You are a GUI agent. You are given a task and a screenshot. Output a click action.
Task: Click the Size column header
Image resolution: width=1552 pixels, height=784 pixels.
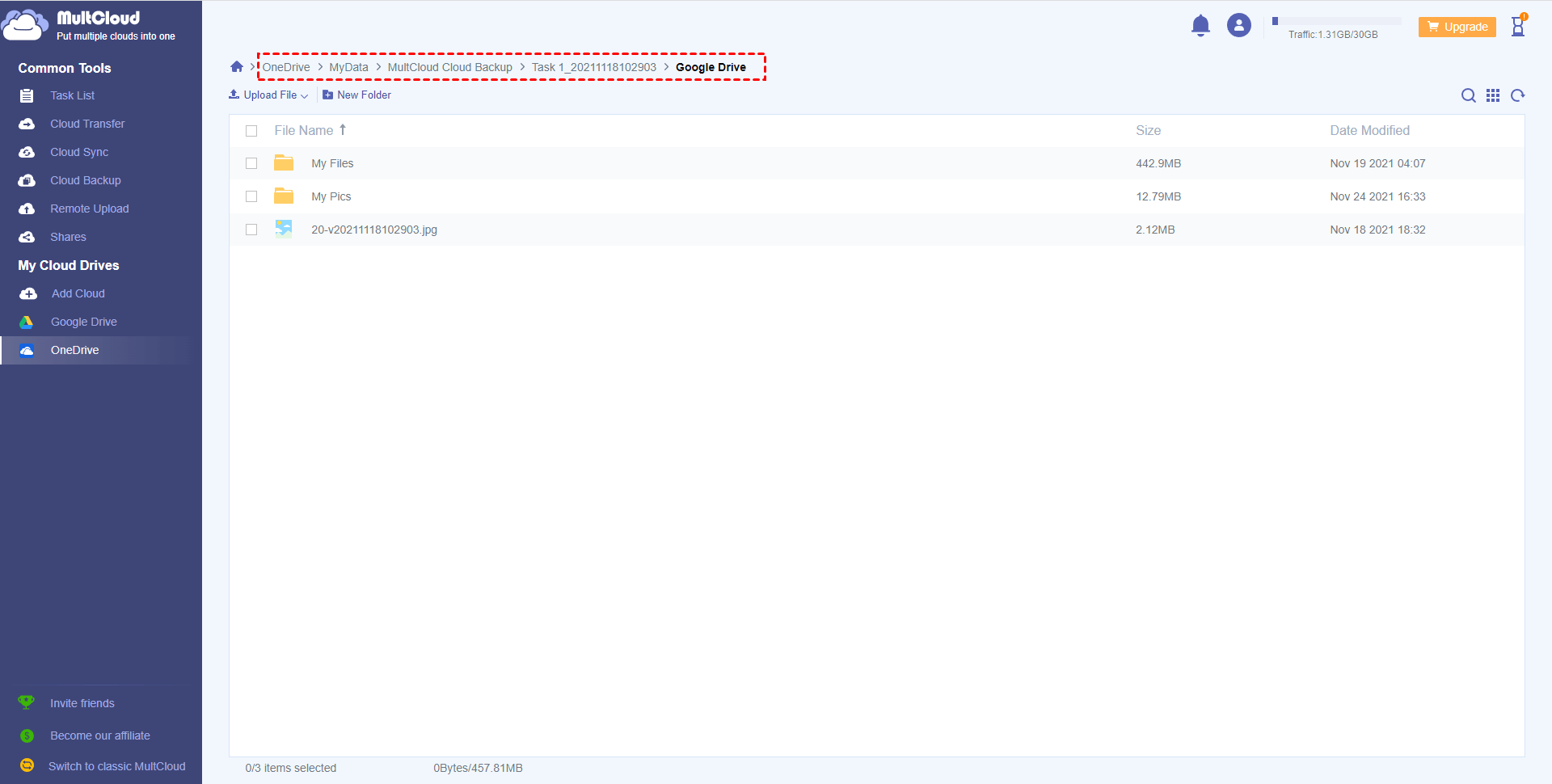[1148, 130]
